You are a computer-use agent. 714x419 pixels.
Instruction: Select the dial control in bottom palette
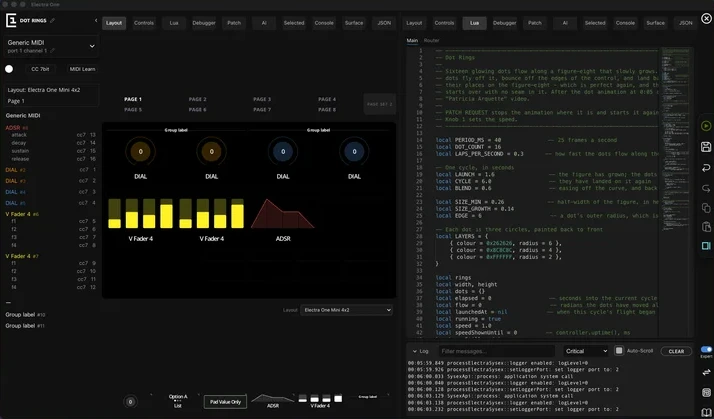[130, 402]
